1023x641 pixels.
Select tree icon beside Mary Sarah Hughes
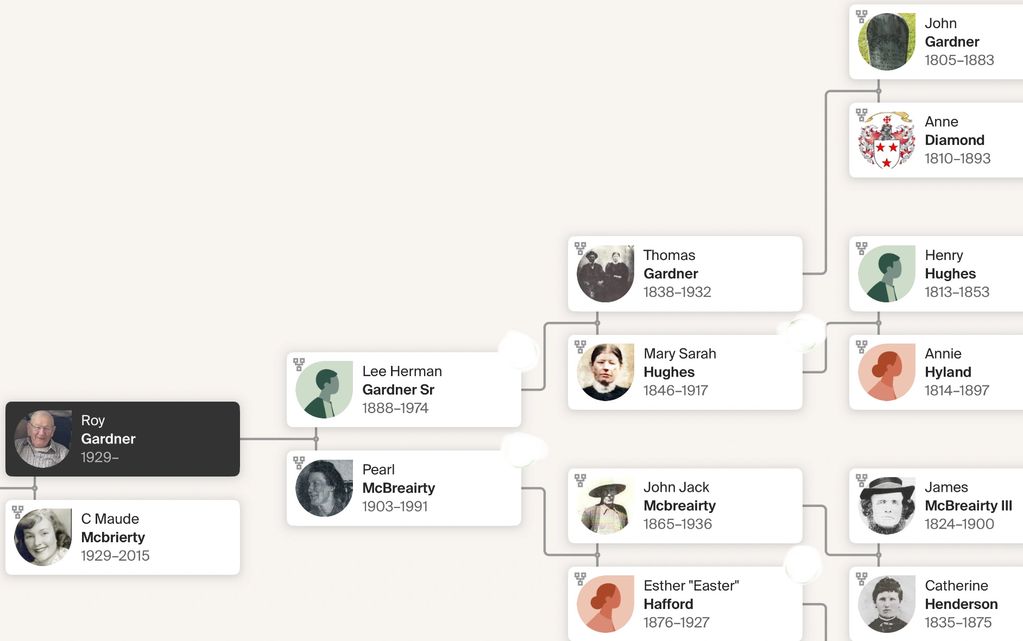tap(580, 347)
